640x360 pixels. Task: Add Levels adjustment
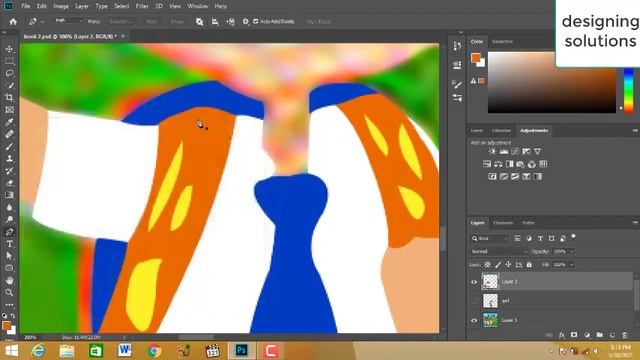[504, 151]
